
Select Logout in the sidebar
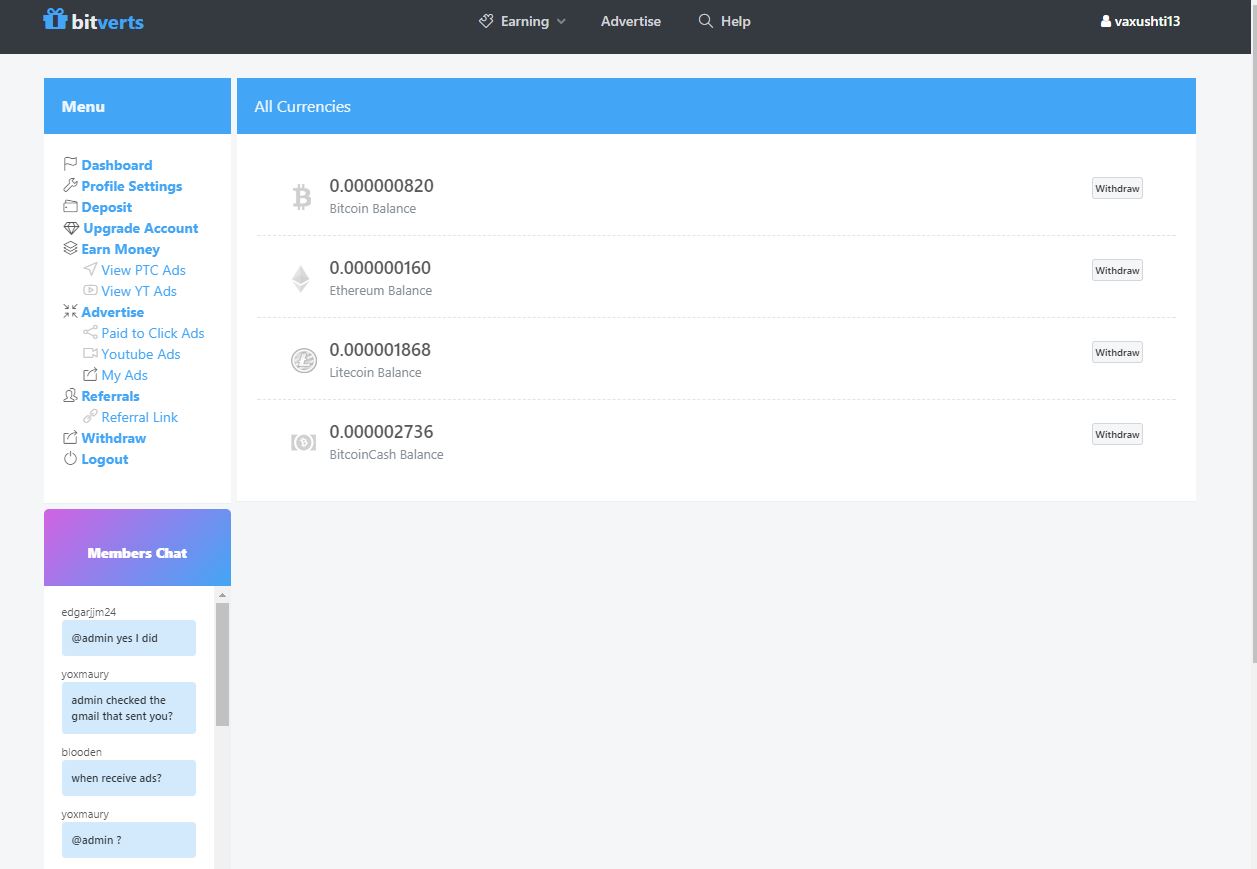coord(105,459)
